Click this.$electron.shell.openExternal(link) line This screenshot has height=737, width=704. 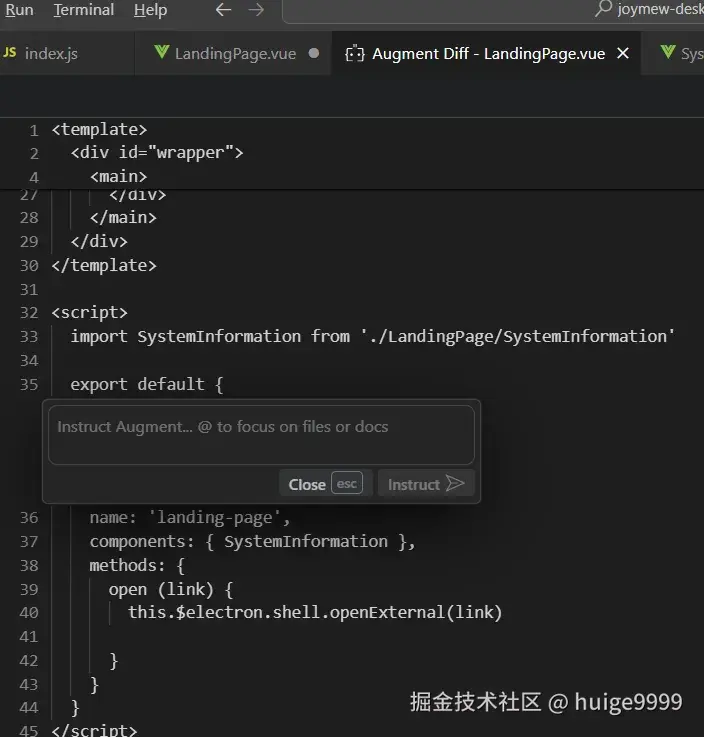[315, 612]
